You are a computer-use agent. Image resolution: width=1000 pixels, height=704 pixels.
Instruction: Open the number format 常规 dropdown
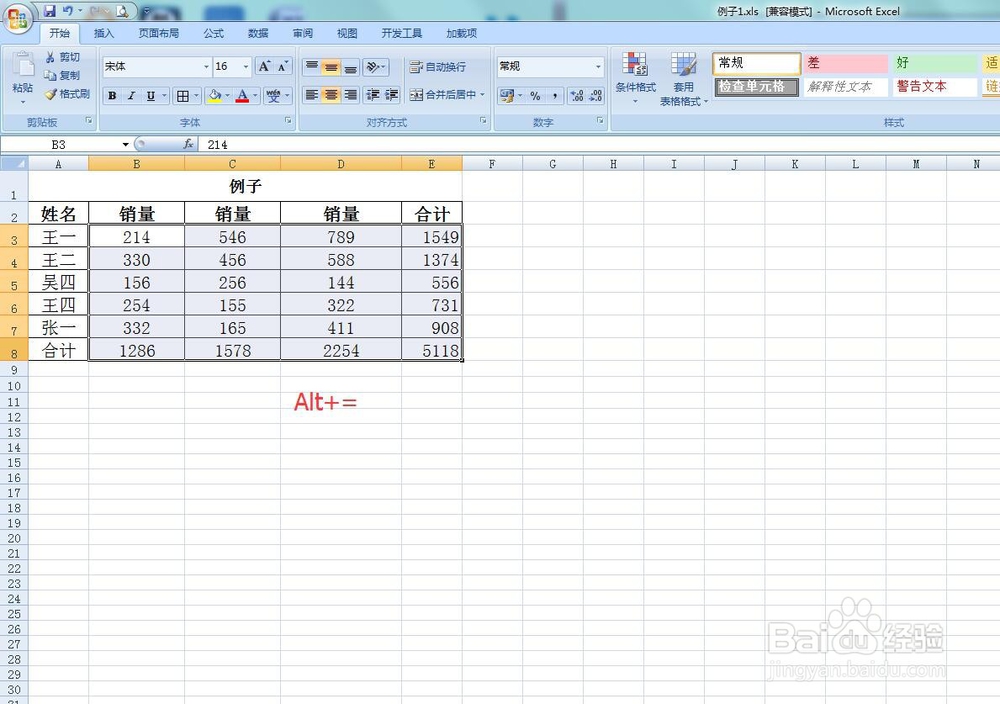coord(598,66)
